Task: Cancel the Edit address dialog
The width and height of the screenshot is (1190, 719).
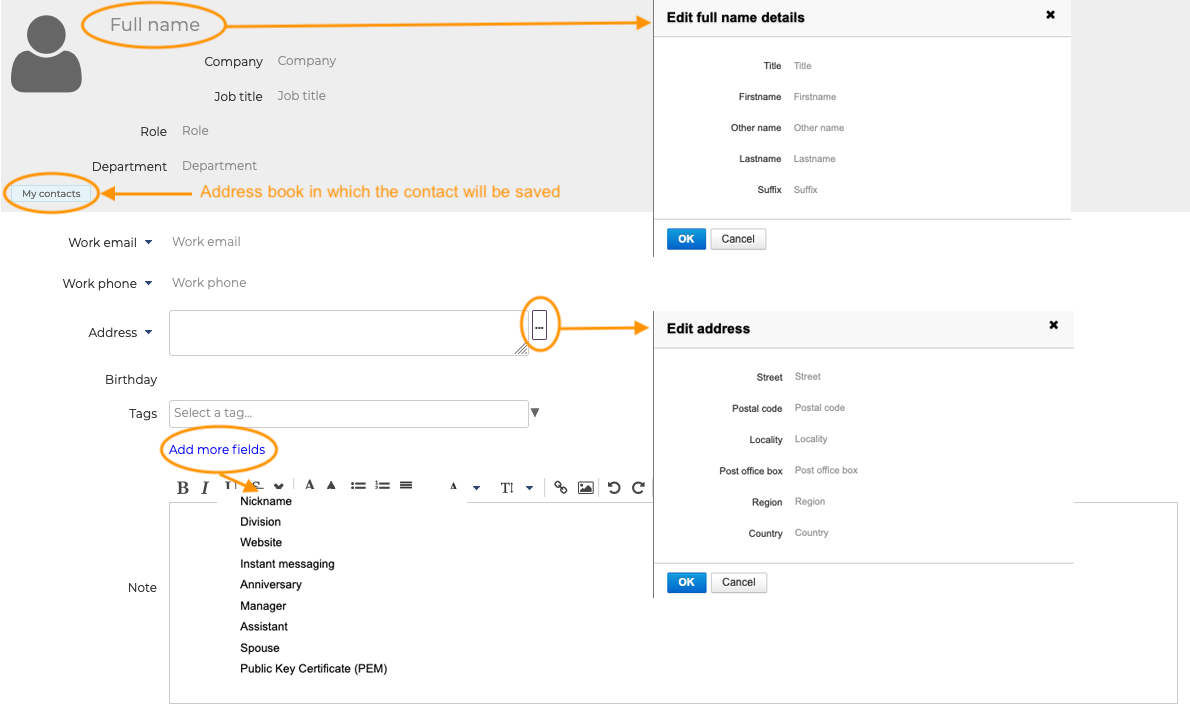Action: [x=738, y=582]
